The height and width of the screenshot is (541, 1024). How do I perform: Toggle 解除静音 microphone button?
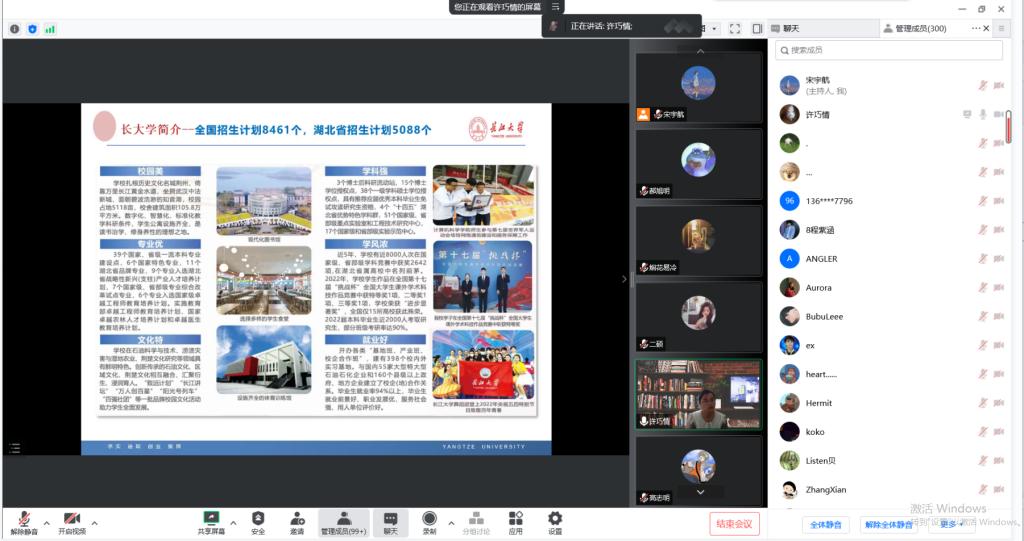coord(23,519)
